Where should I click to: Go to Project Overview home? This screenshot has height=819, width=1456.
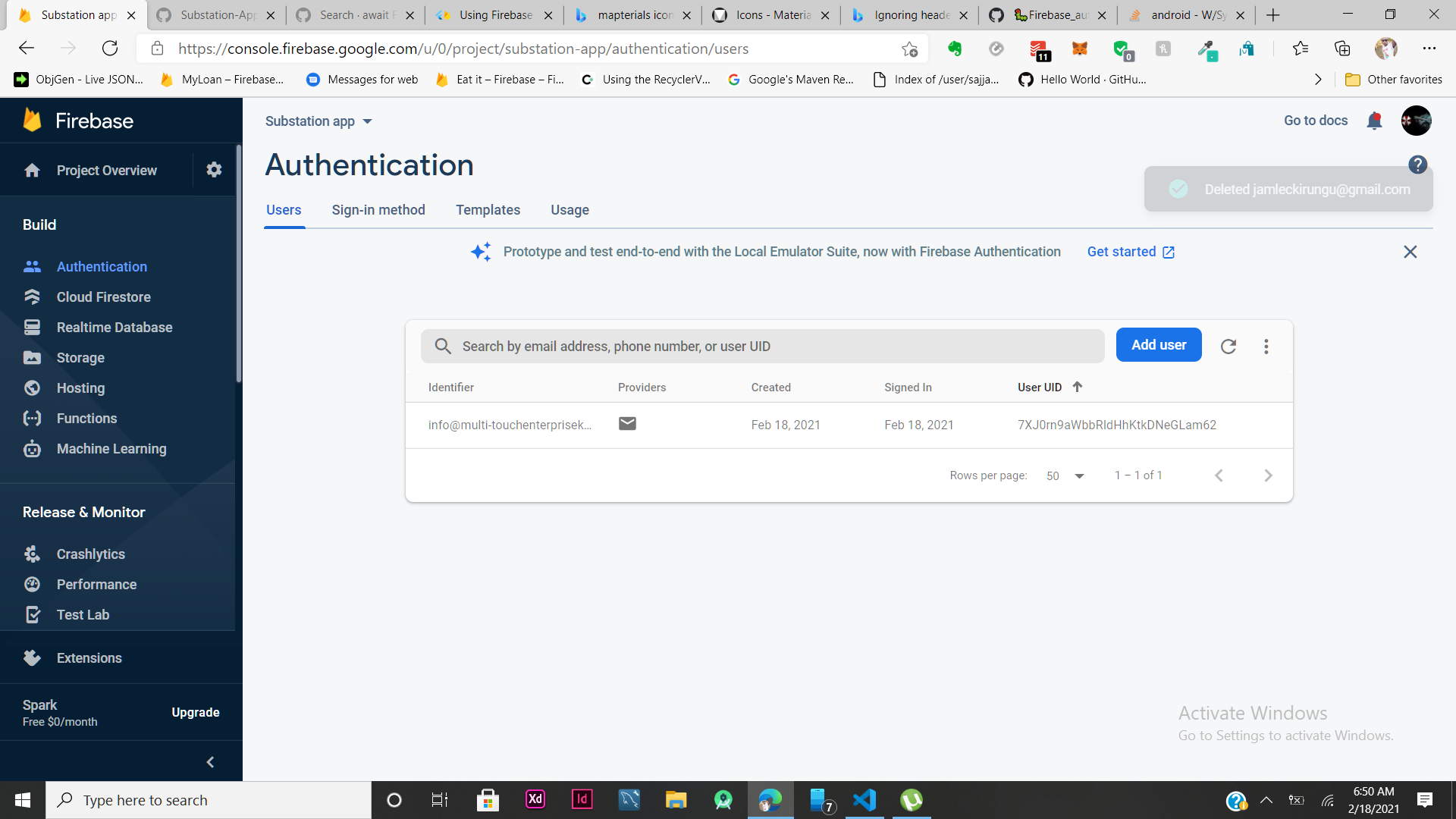tap(106, 171)
